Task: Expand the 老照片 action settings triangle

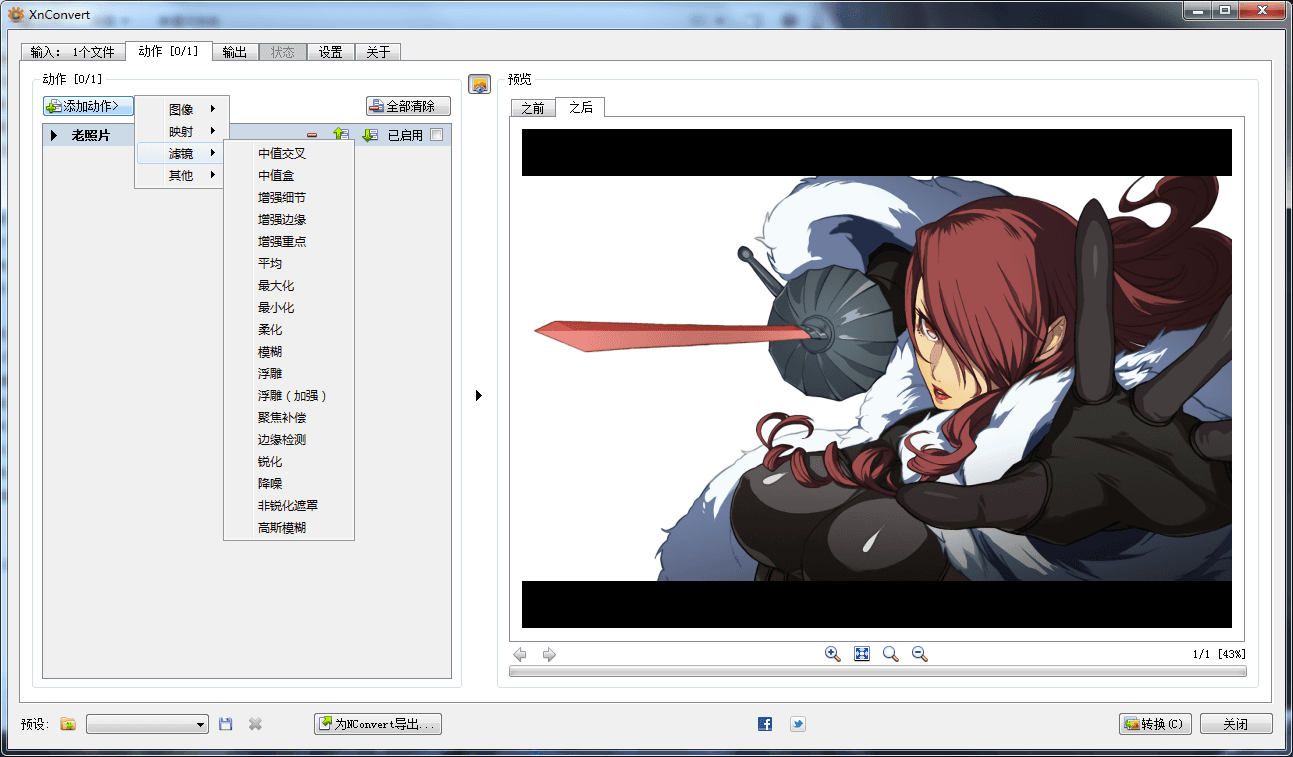Action: [x=54, y=135]
